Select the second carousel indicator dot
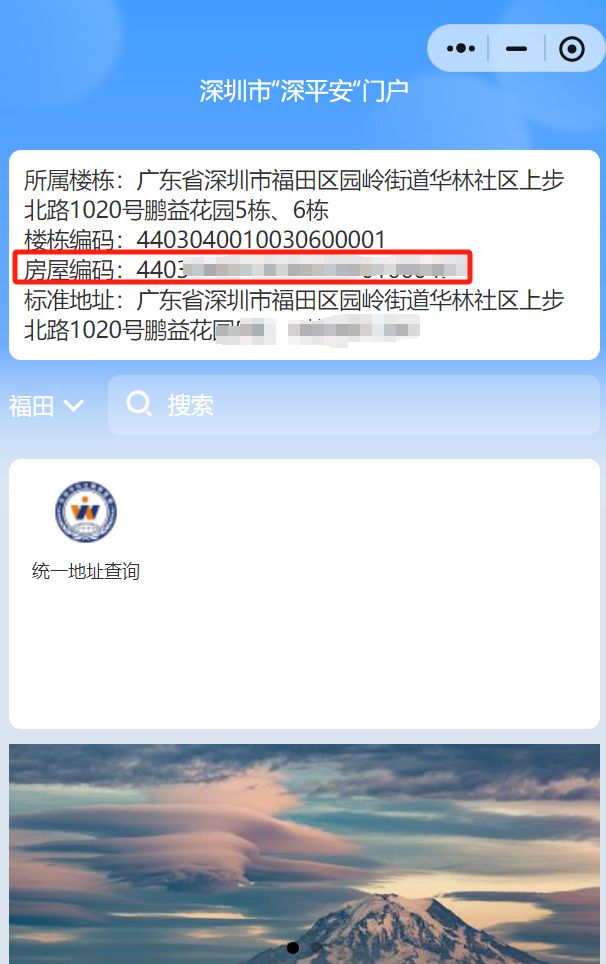Image resolution: width=606 pixels, height=964 pixels. (x=317, y=947)
